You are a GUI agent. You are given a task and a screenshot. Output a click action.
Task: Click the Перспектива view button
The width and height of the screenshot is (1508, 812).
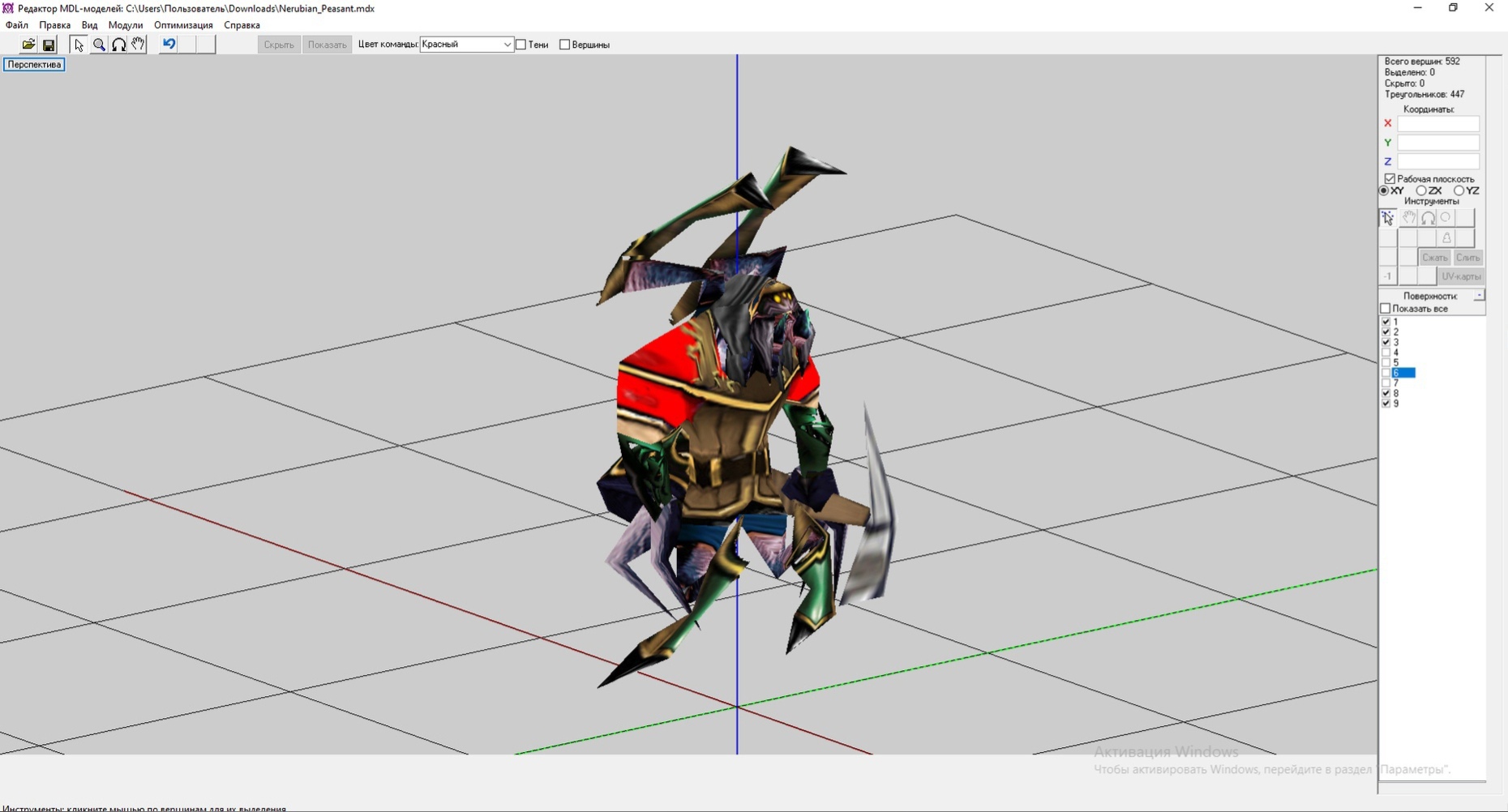click(x=34, y=65)
